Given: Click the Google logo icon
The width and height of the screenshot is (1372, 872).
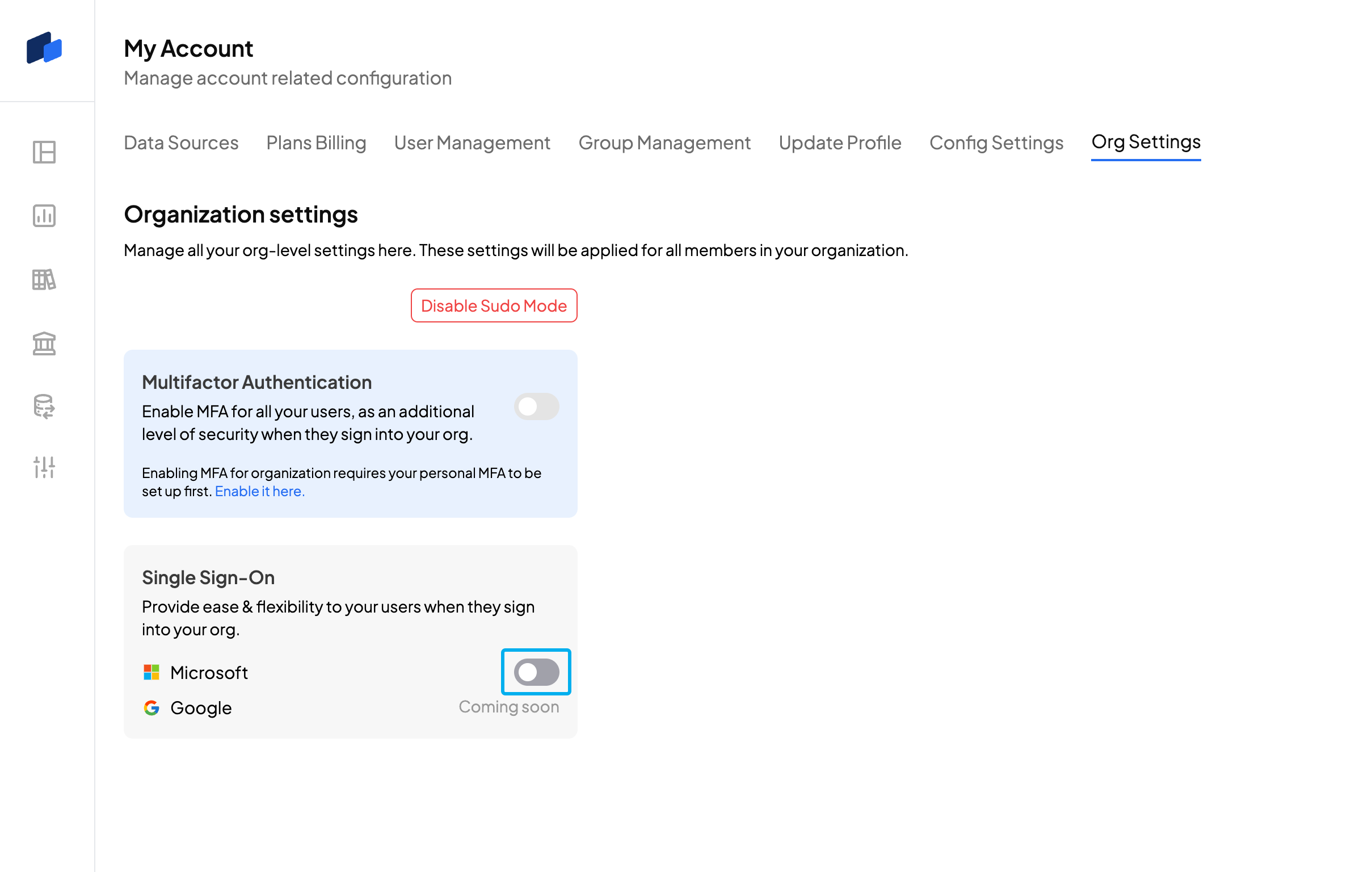Looking at the screenshot, I should point(151,708).
